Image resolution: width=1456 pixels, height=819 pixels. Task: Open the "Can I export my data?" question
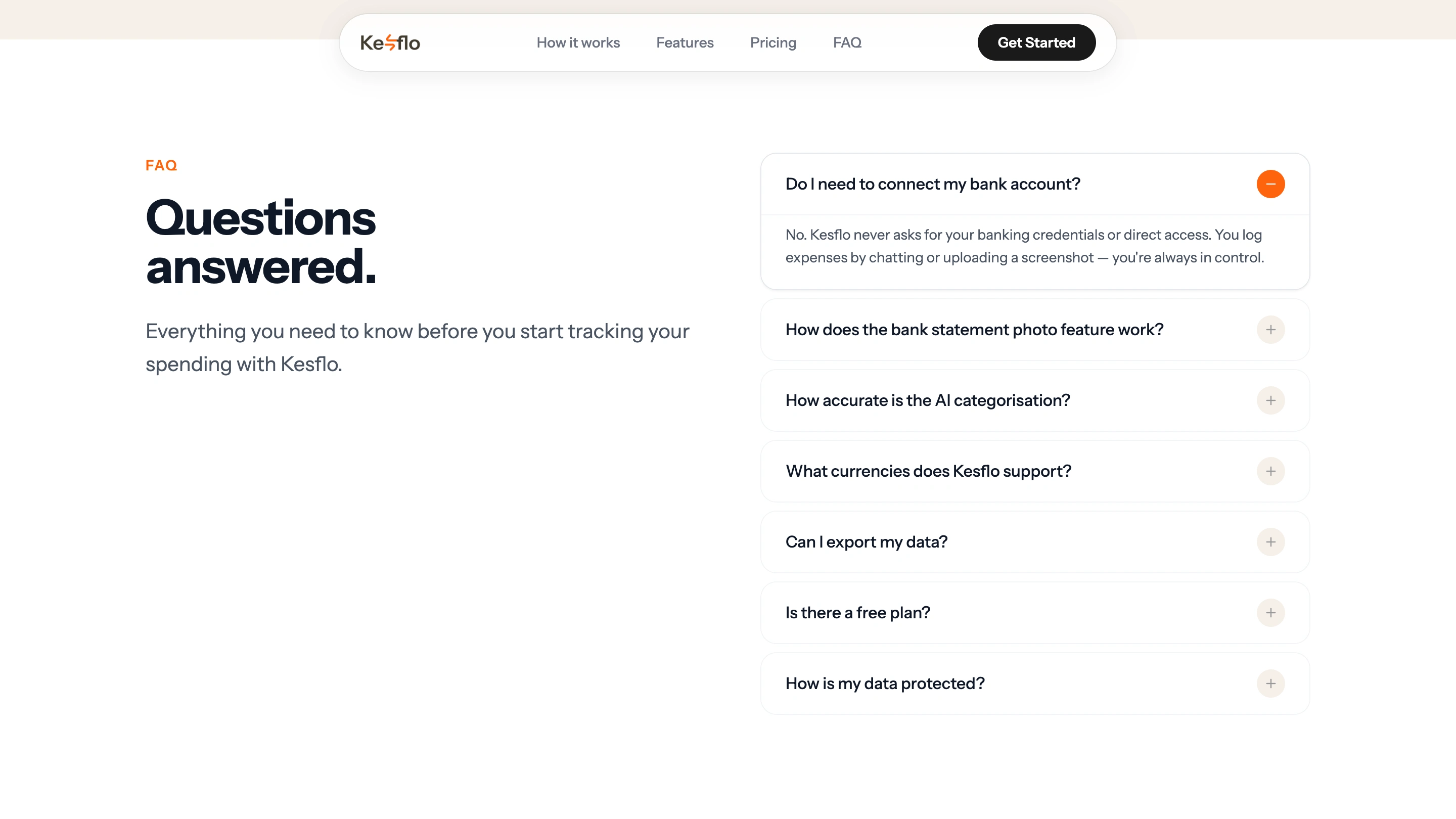[867, 542]
